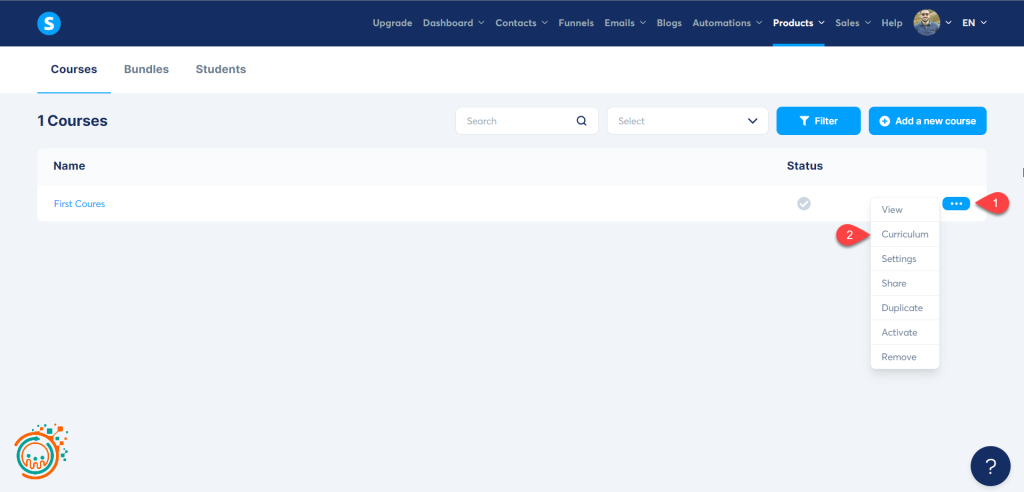
Task: Click Remove in the course menu
Action: click(x=898, y=357)
